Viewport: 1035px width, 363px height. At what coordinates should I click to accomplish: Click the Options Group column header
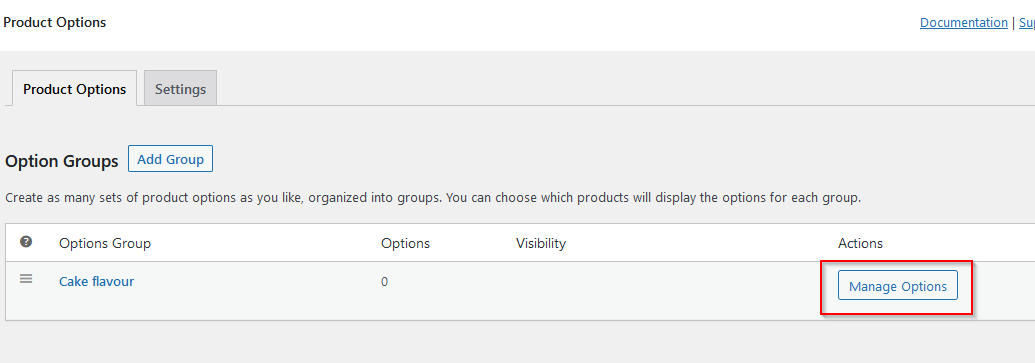[105, 243]
